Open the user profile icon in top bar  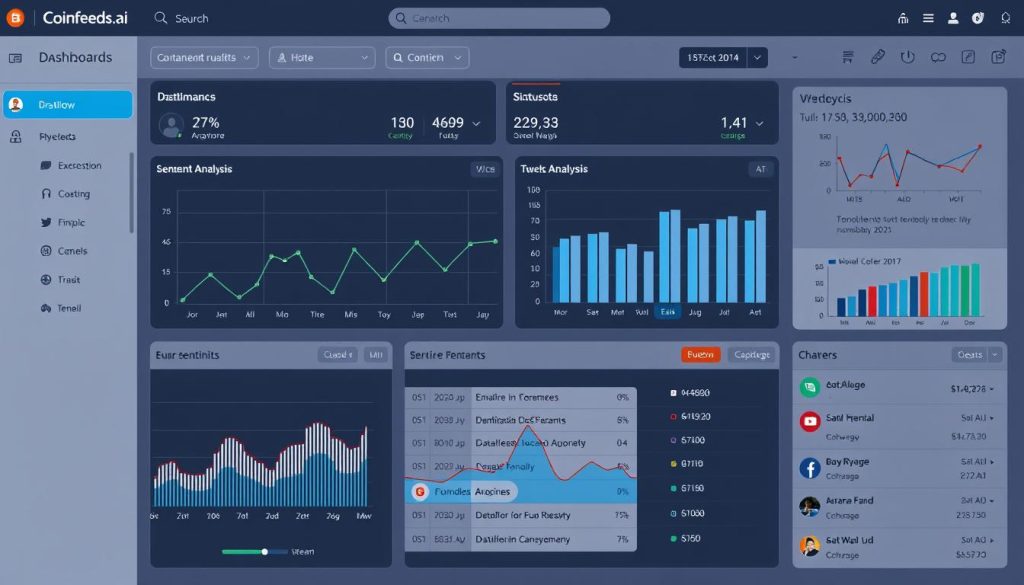[x=953, y=18]
